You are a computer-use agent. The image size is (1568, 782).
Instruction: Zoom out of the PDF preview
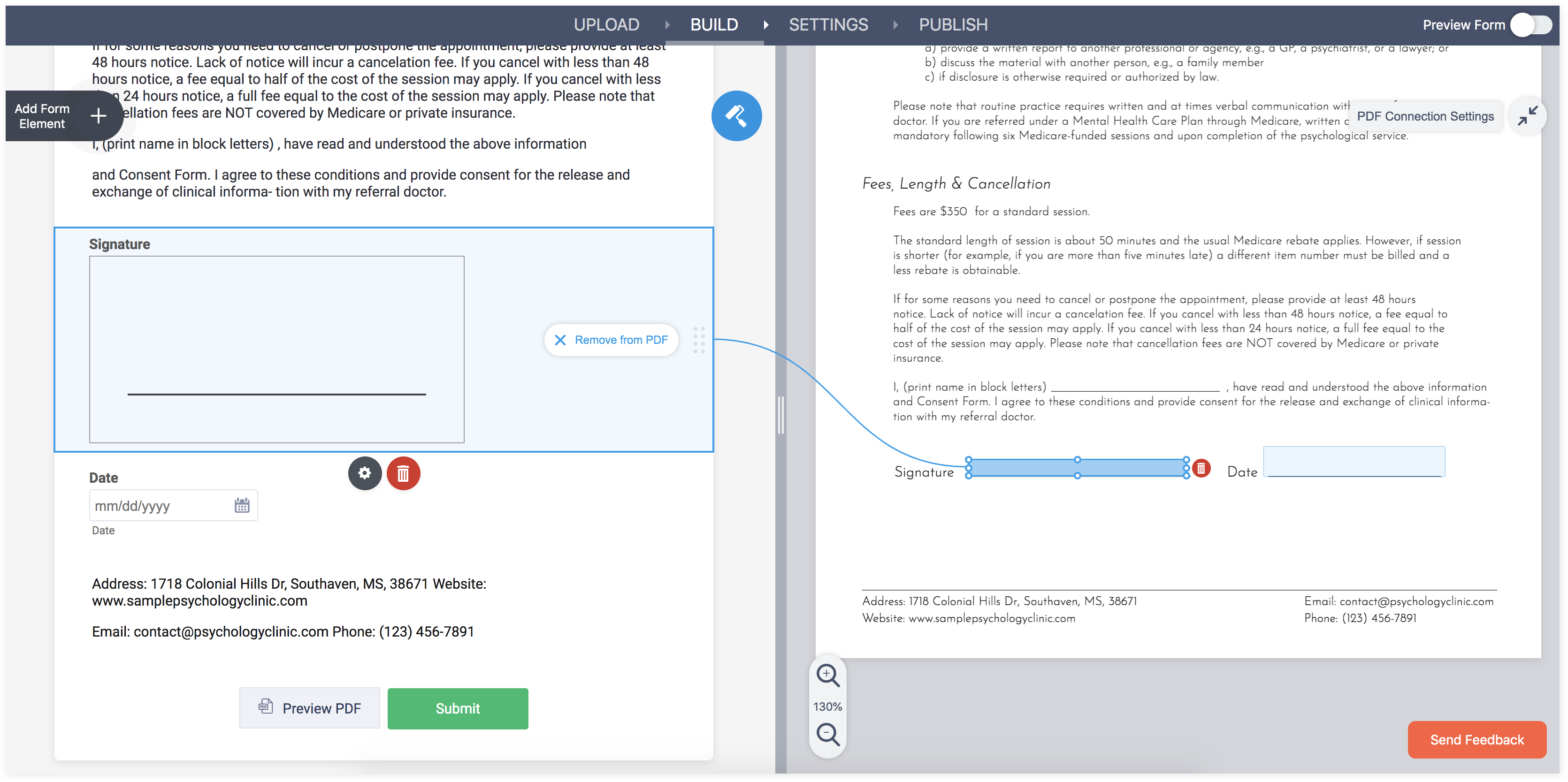coord(828,735)
